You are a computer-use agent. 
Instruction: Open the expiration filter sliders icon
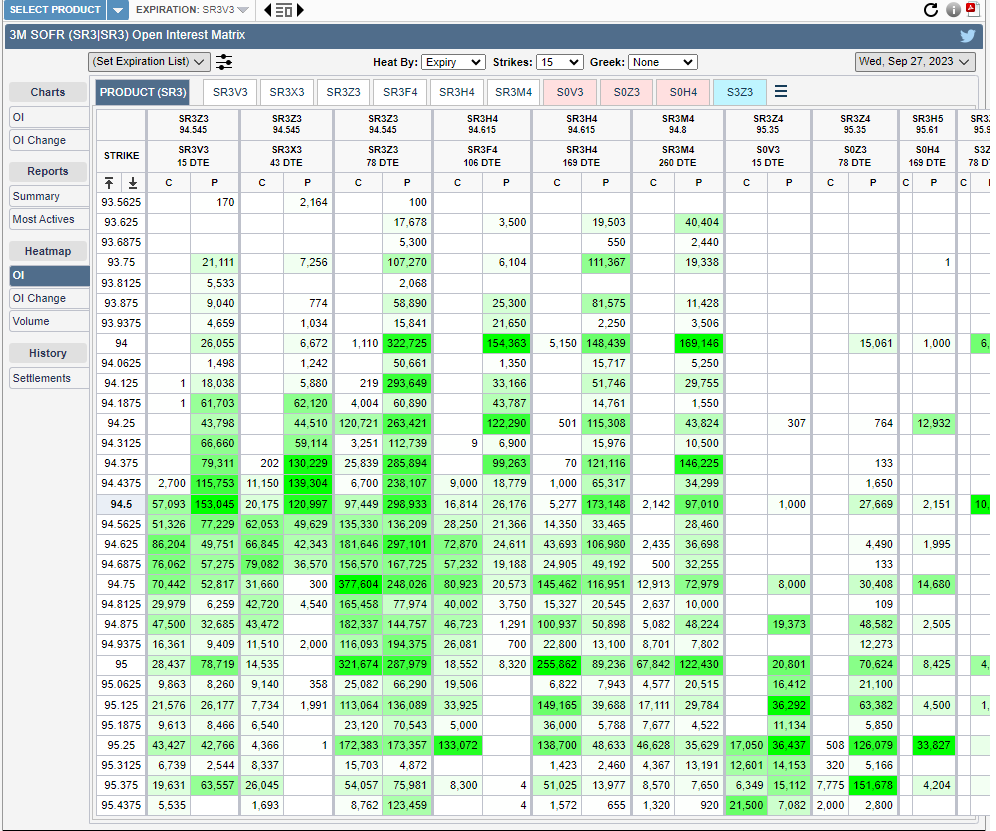coord(224,62)
